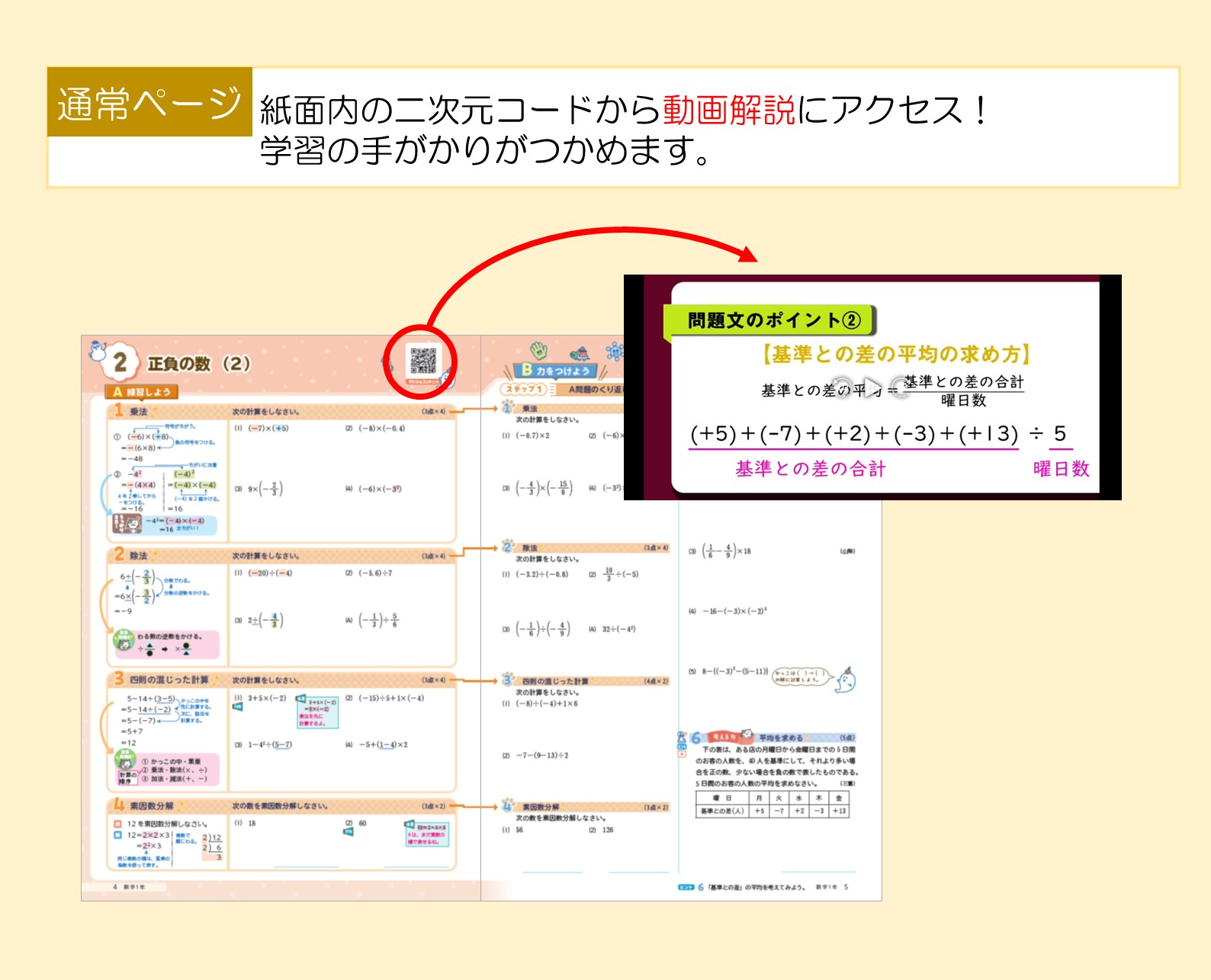Screen dimensions: 1211x980
Task: Click the glove icon above 力をつけよう
Action: (539, 350)
